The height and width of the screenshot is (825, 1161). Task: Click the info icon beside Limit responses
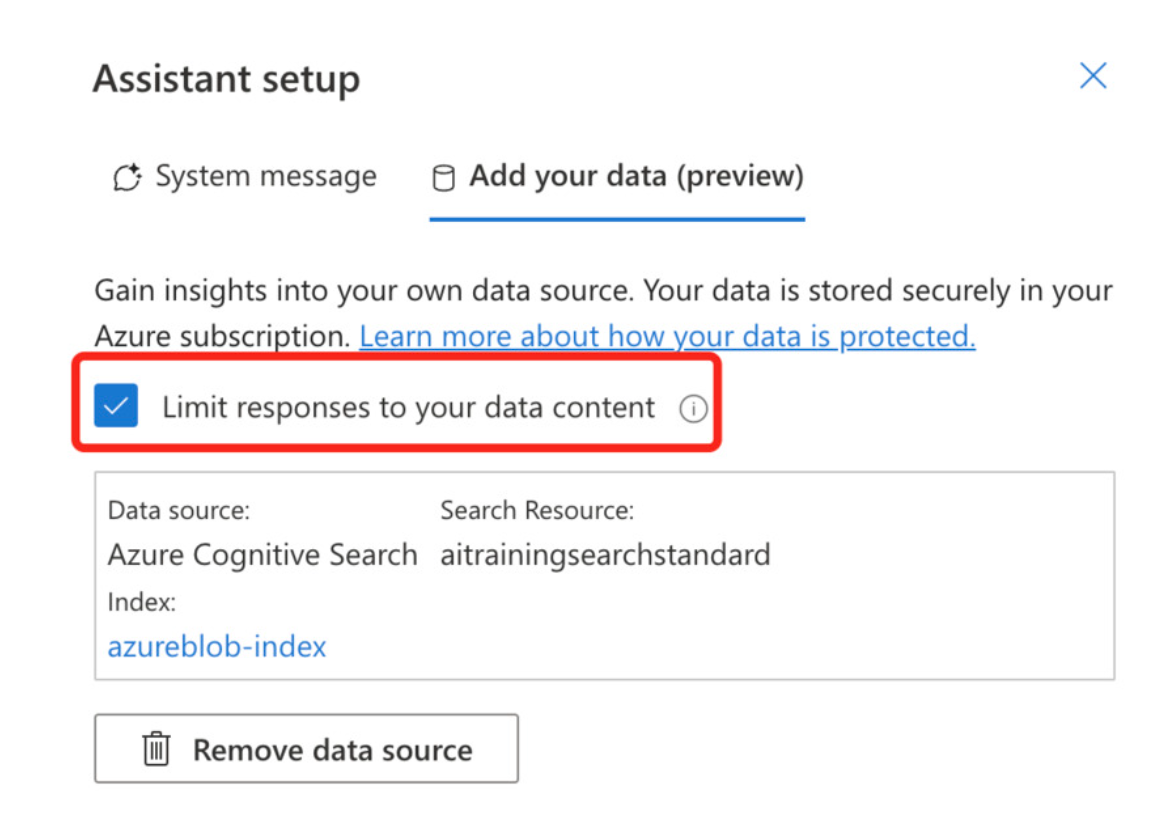pos(693,409)
